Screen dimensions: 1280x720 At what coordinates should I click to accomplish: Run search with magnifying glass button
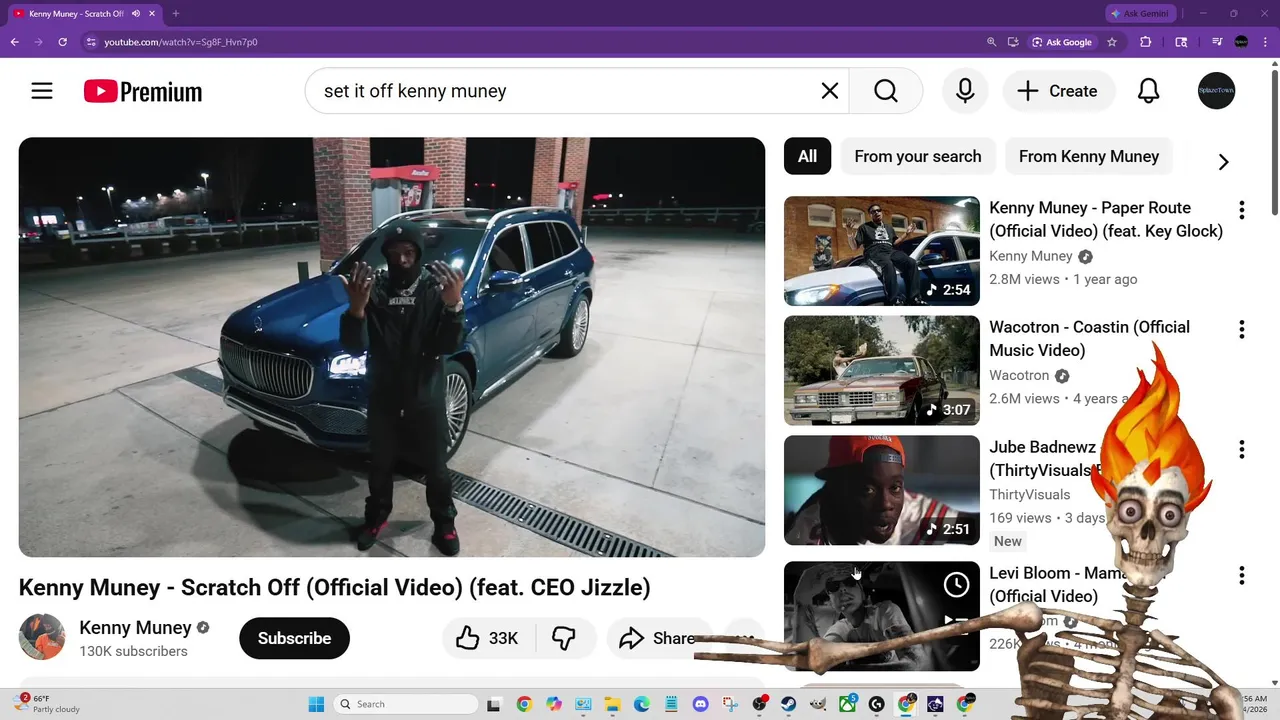[x=886, y=91]
